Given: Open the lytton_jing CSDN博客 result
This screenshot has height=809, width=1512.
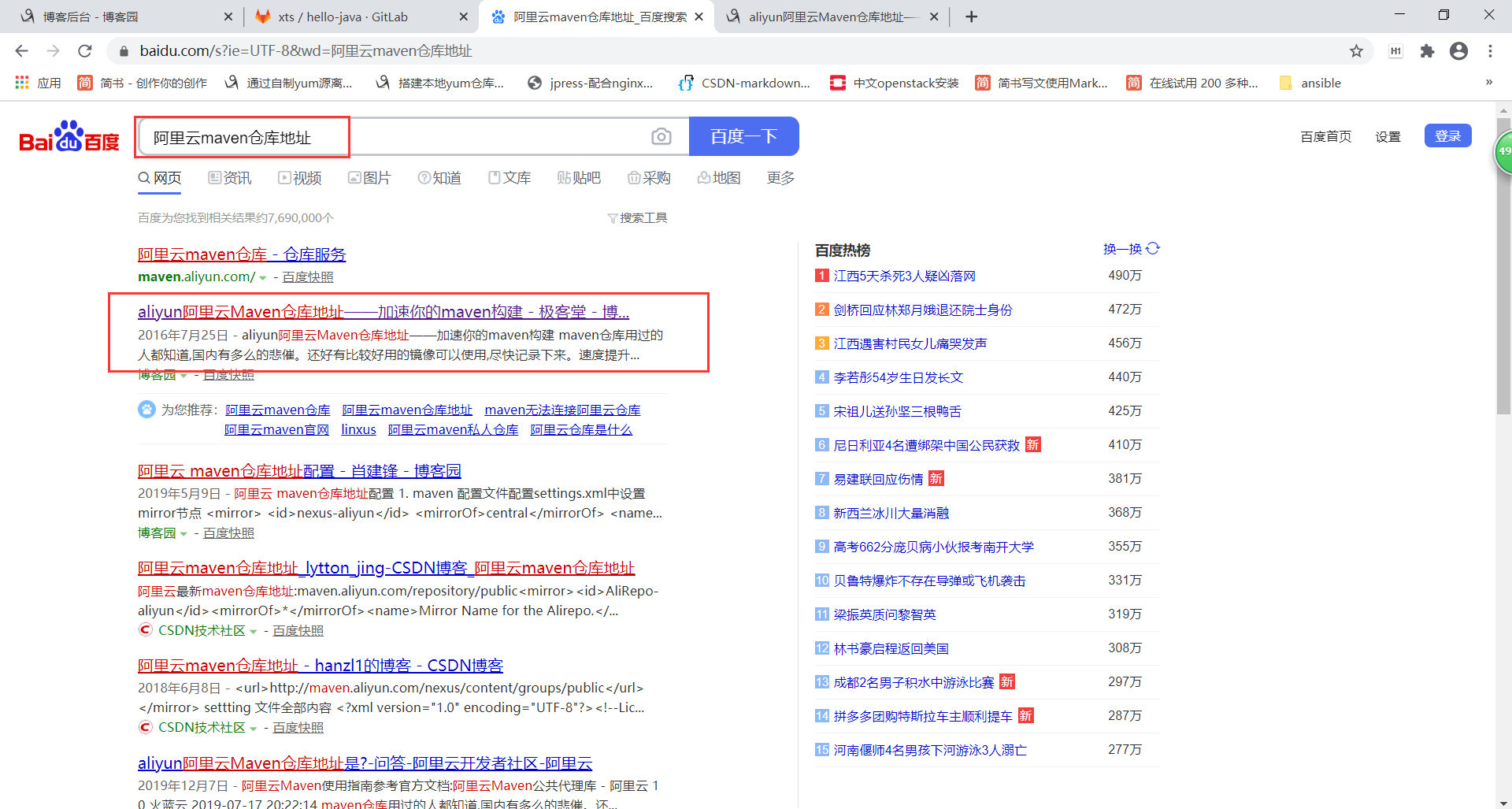Looking at the screenshot, I should pos(386,568).
